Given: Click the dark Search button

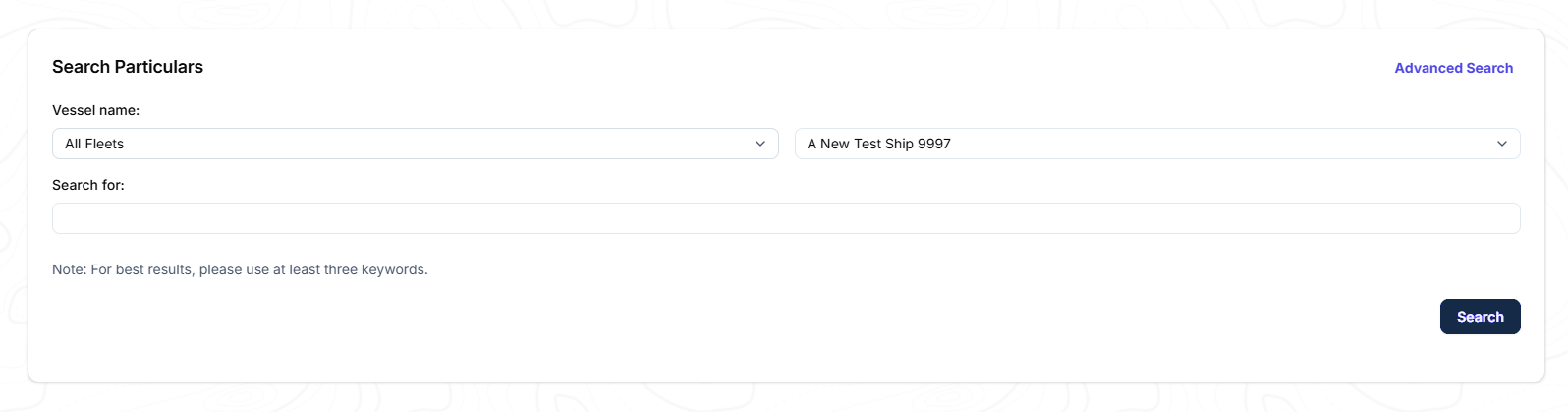Looking at the screenshot, I should [x=1481, y=317].
